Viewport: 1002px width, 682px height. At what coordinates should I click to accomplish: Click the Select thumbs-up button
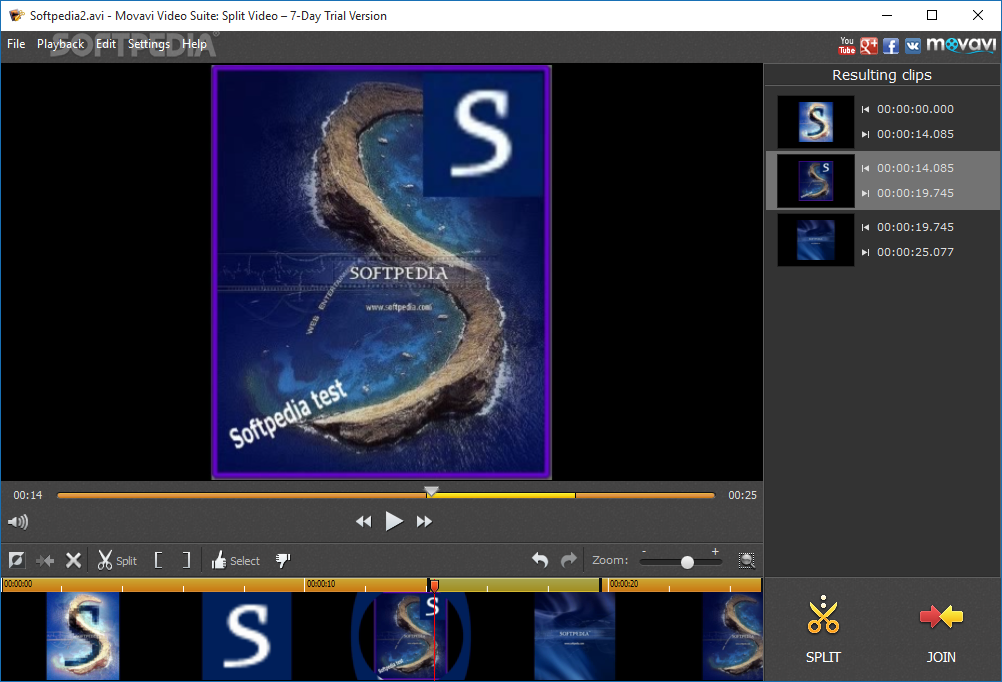click(236, 561)
